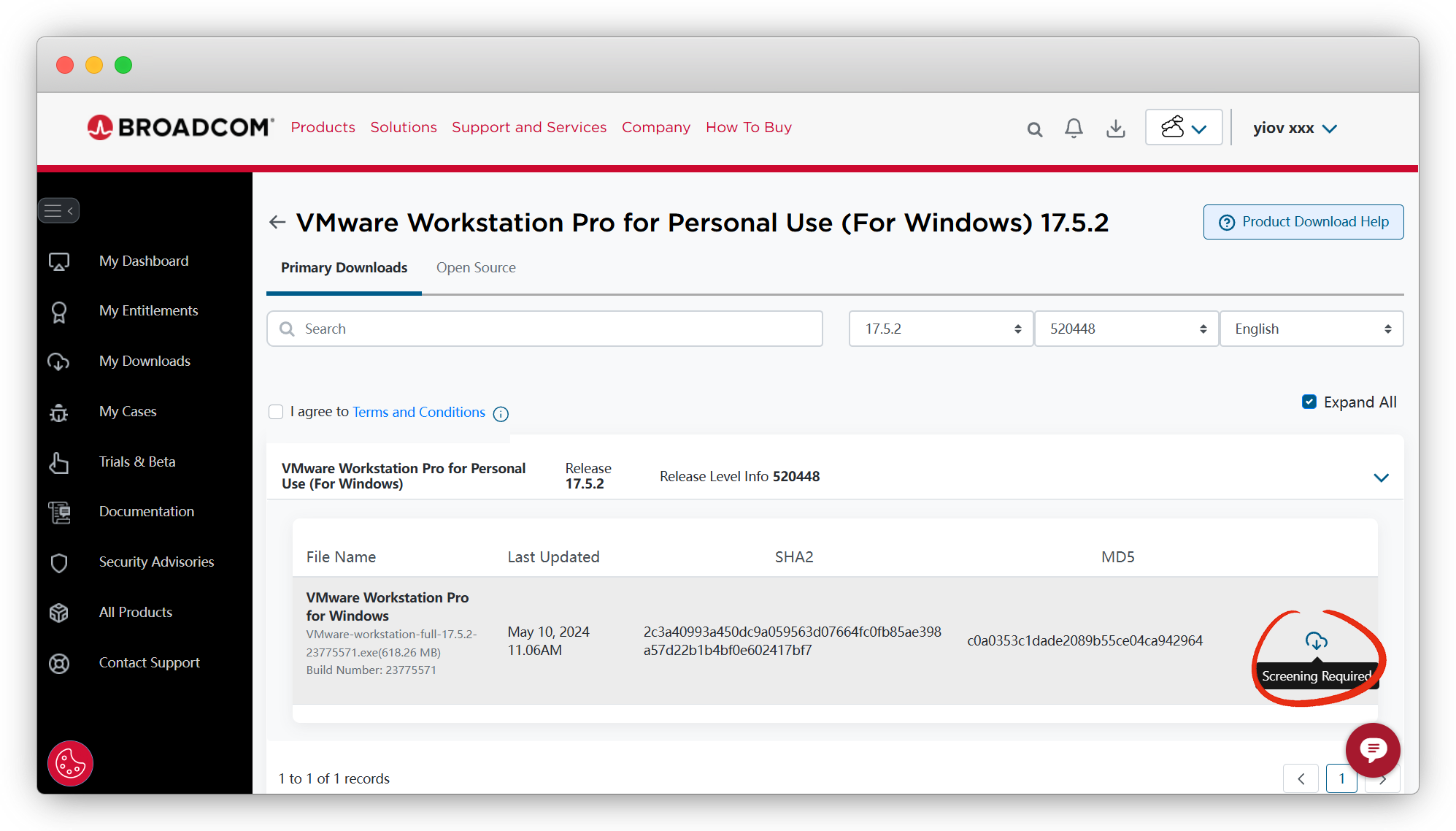Open the chat support bubble
This screenshot has width=1456, height=831.
(1372, 749)
